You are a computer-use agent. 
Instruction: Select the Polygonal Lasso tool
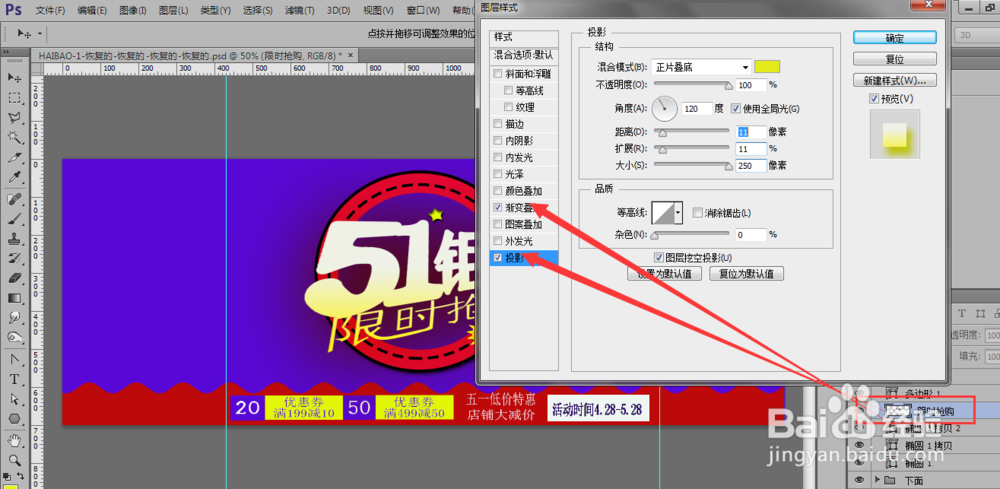pyautogui.click(x=14, y=117)
